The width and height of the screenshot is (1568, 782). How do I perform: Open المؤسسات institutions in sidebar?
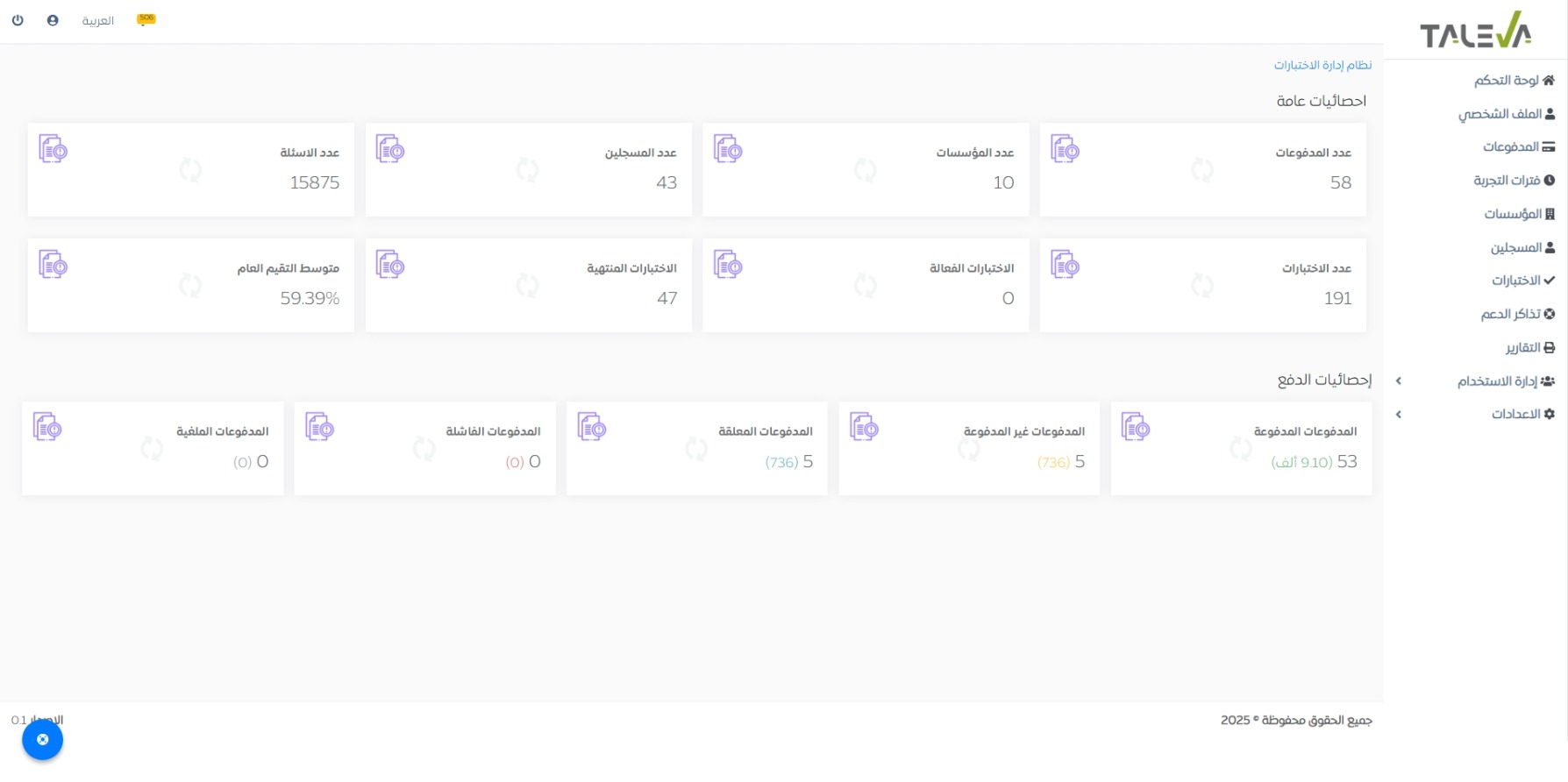pyautogui.click(x=1520, y=214)
